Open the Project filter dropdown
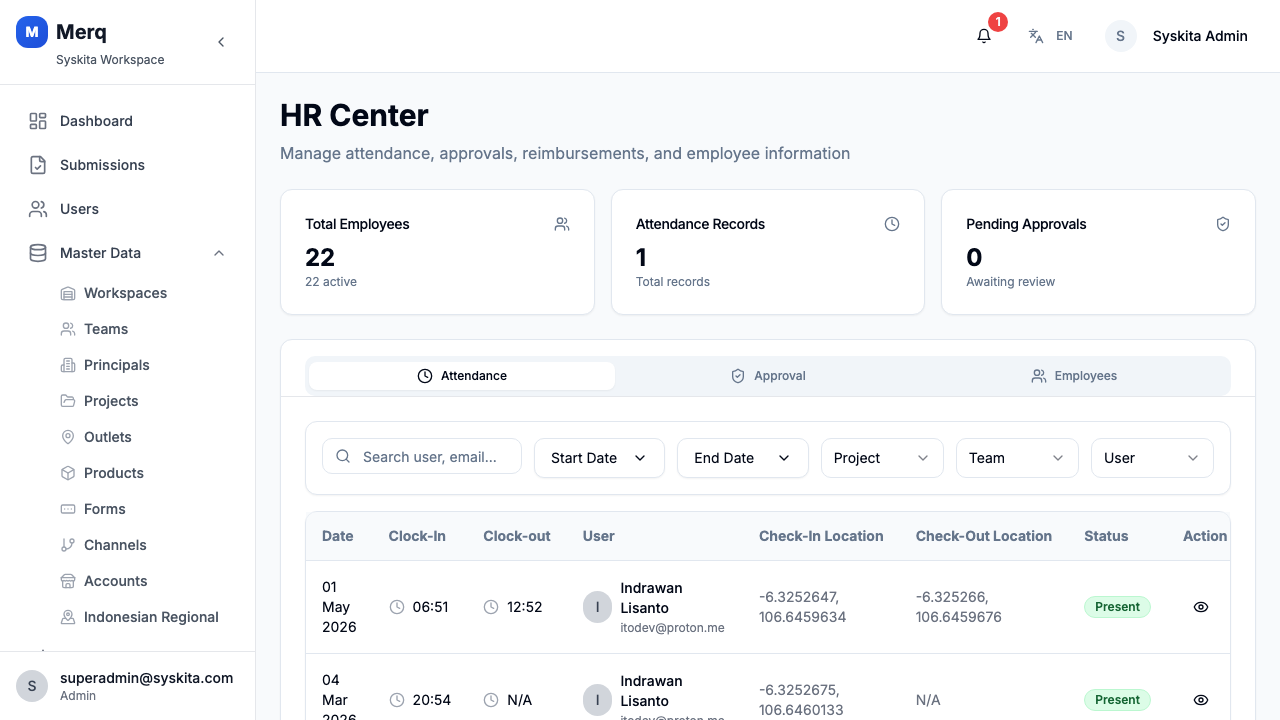The width and height of the screenshot is (1280, 720). (x=882, y=458)
